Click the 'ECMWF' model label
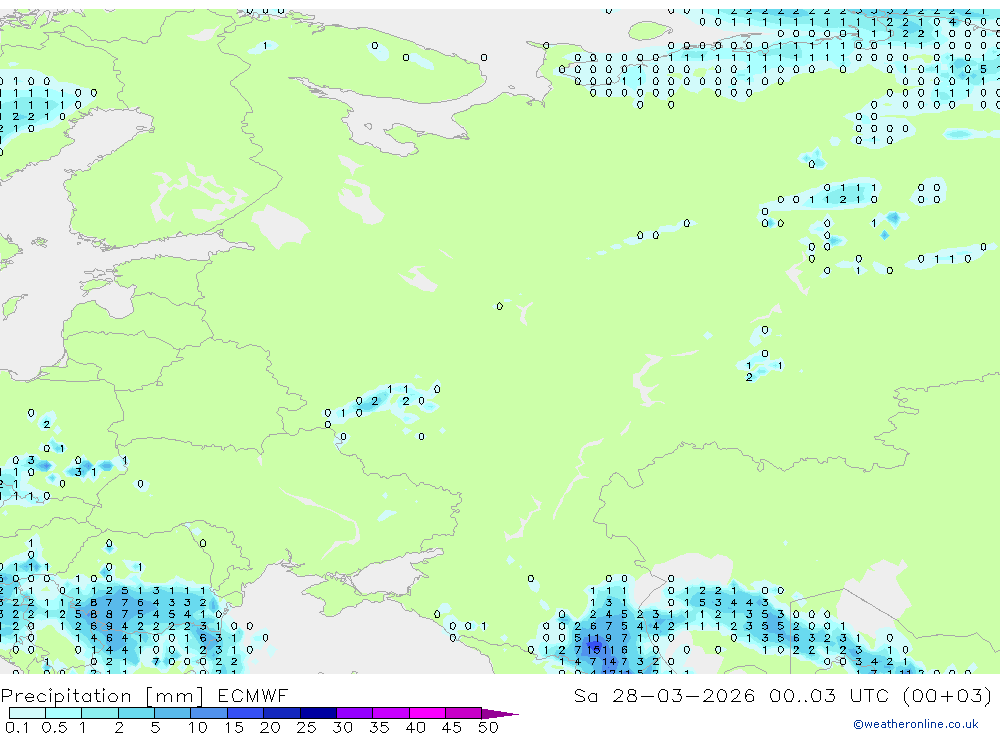The image size is (1000, 733). (253, 695)
